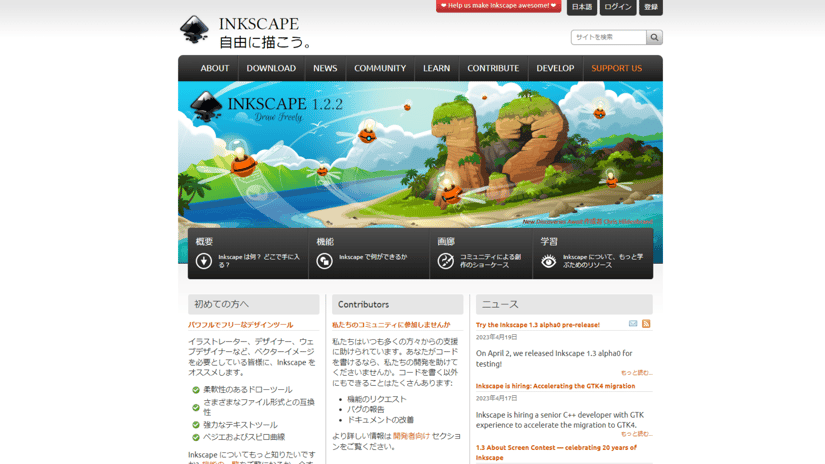Click the Inkscape 1.2.2 banner logo

click(266, 107)
